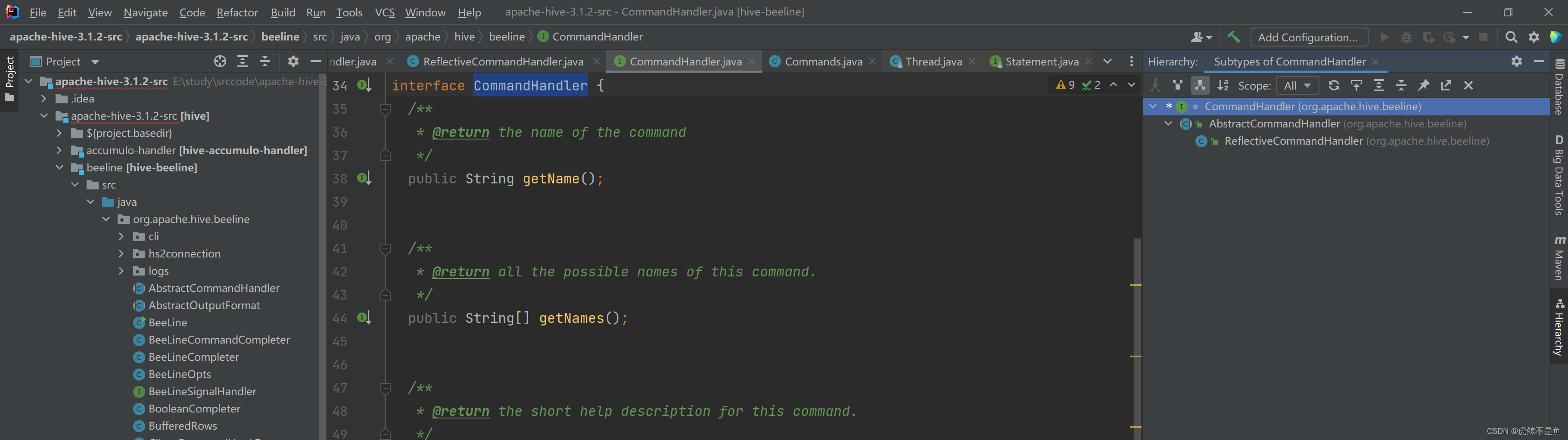Click Autoscroll to Source in Hierarchy toolbar
The image size is (1568, 440).
pyautogui.click(x=1356, y=85)
